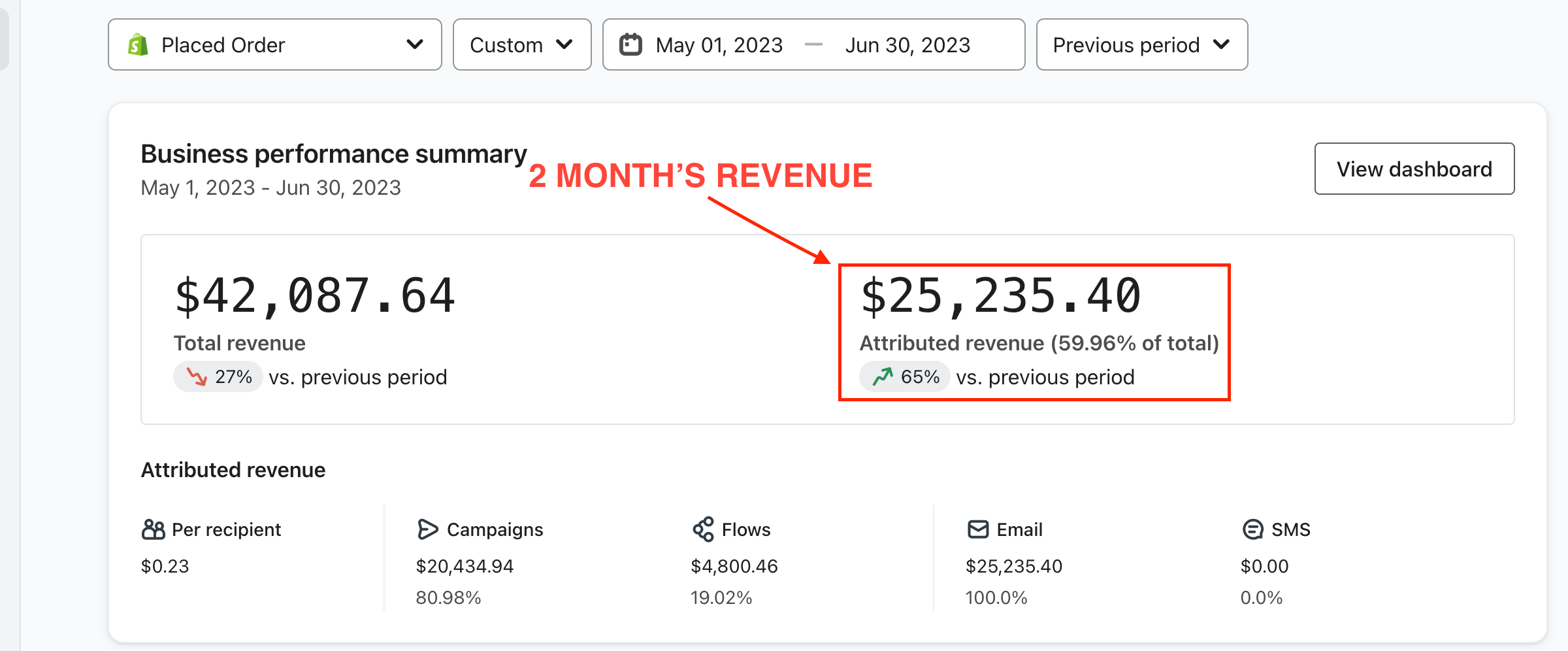Click the red downward trend arrow icon
The image size is (1568, 651).
[197, 377]
